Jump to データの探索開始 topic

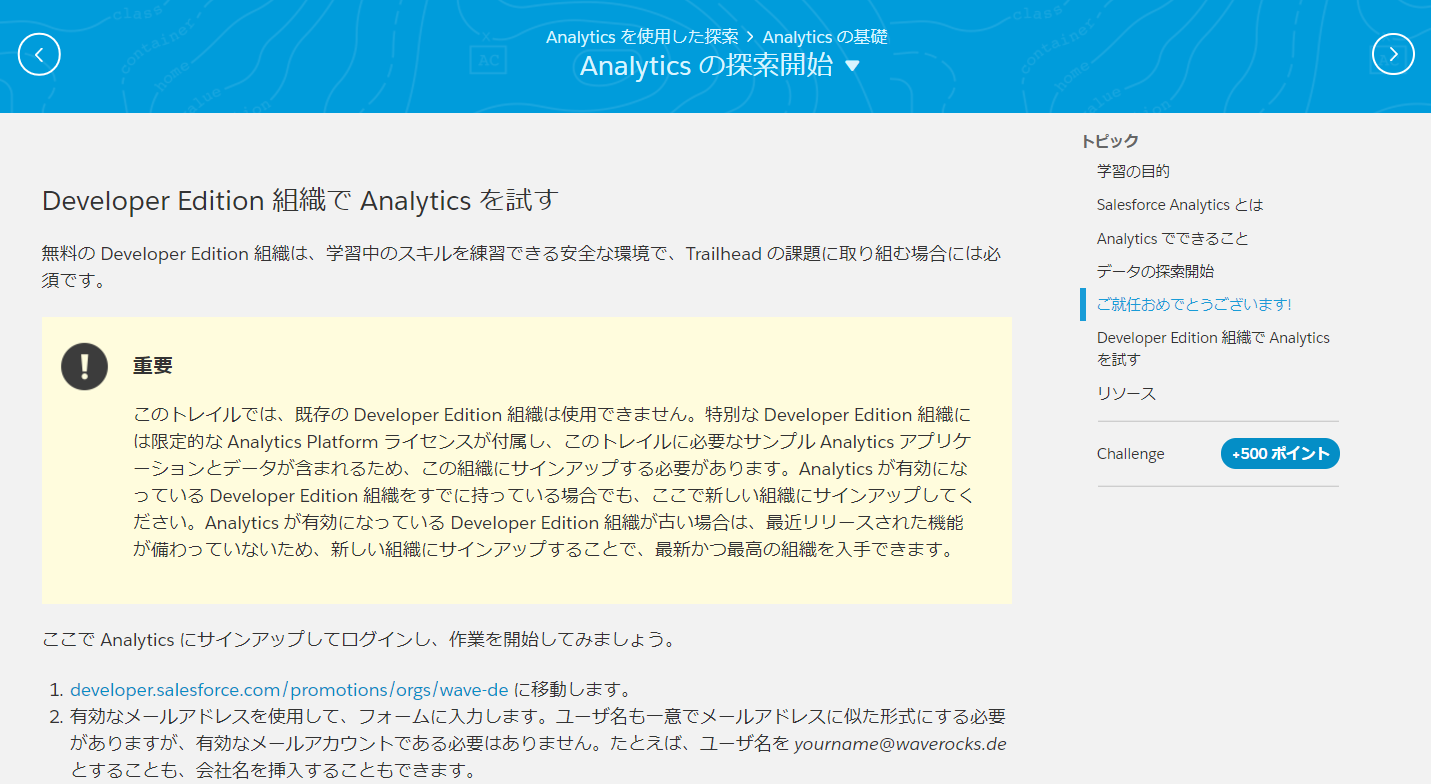[x=1155, y=272]
